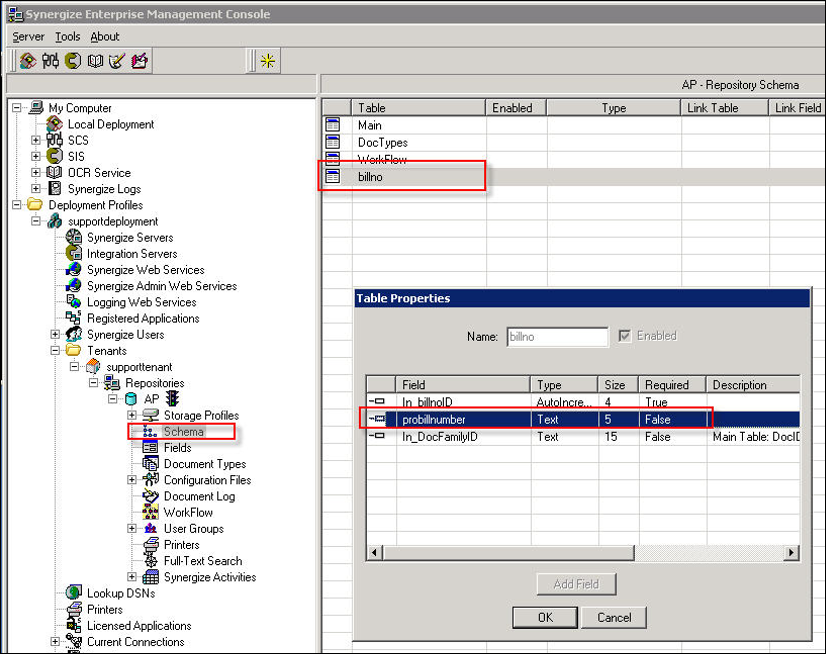The width and height of the screenshot is (826, 654).
Task: Expand the User Groups node
Action: [x=132, y=529]
